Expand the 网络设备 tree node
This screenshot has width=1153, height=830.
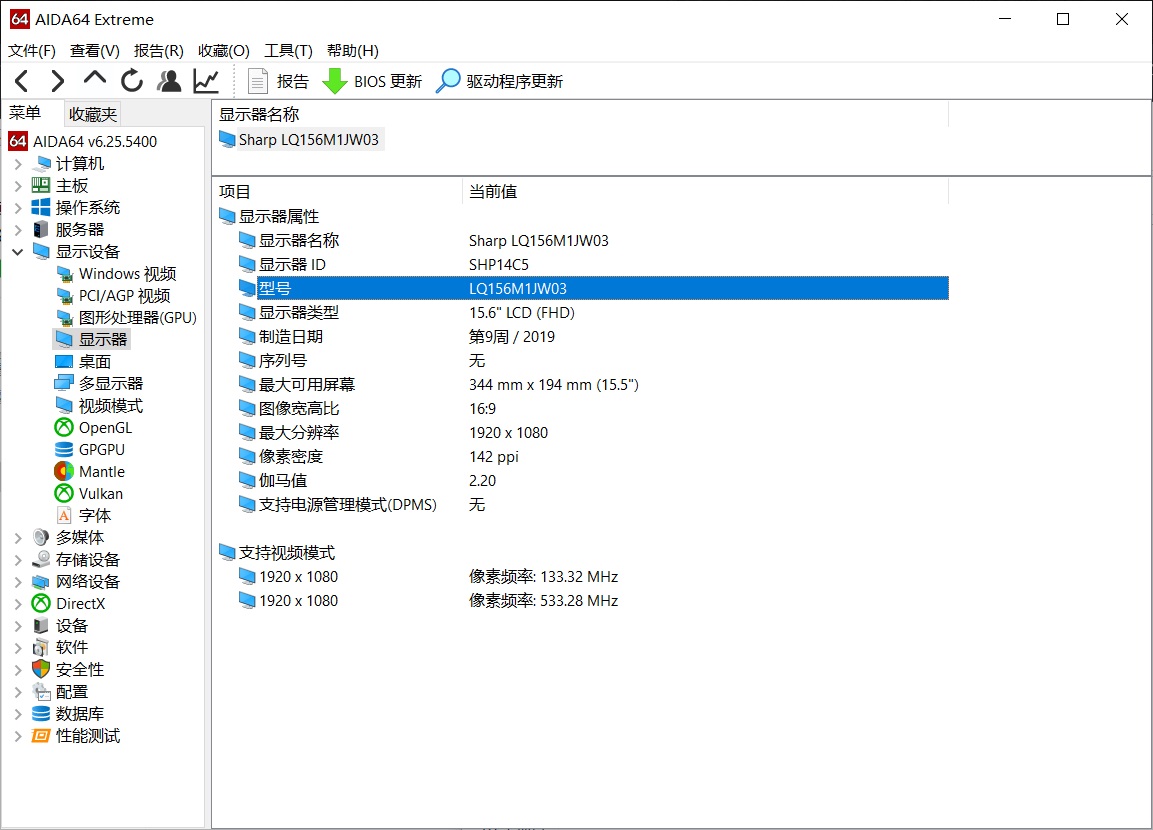(18, 582)
